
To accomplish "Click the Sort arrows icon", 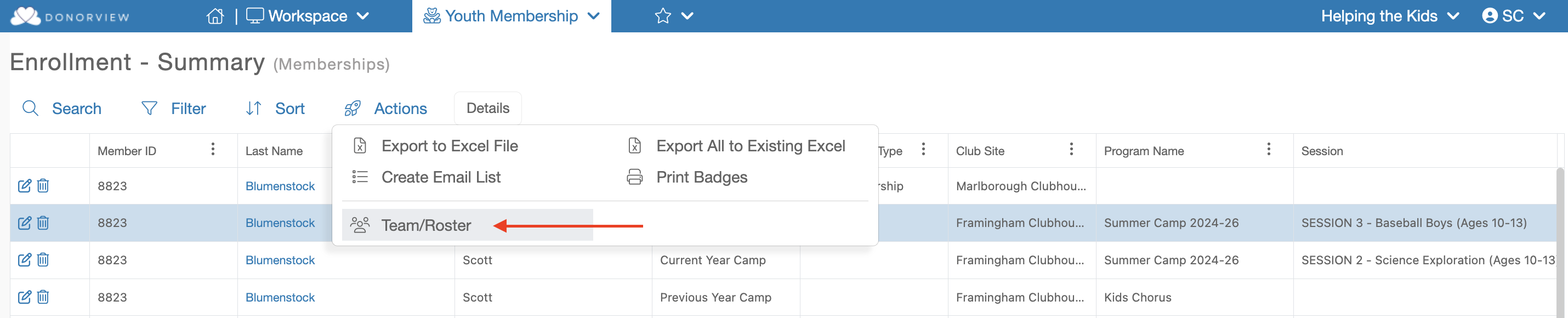I will tap(253, 109).
